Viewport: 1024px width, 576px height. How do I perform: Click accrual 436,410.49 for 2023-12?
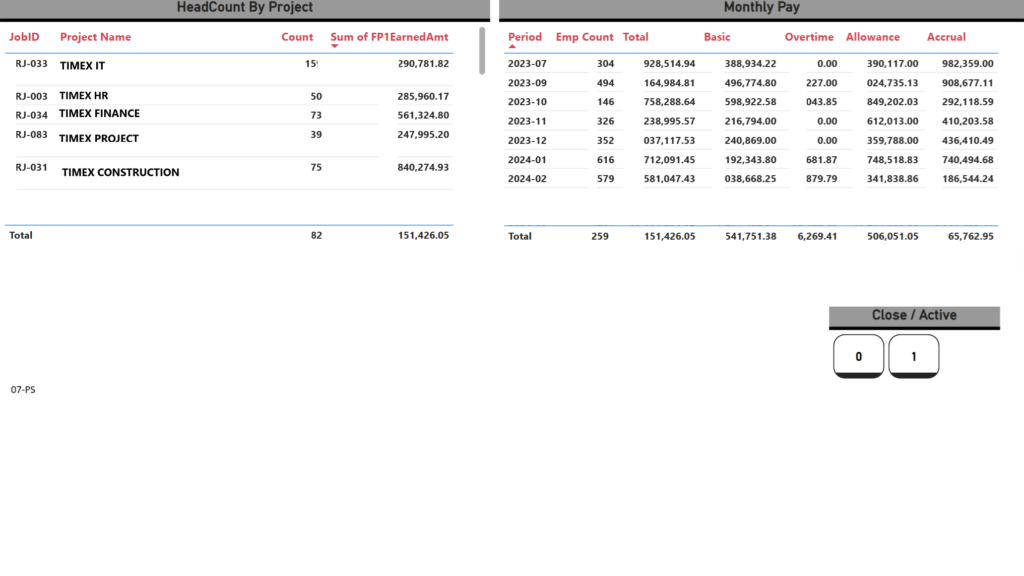(968, 140)
